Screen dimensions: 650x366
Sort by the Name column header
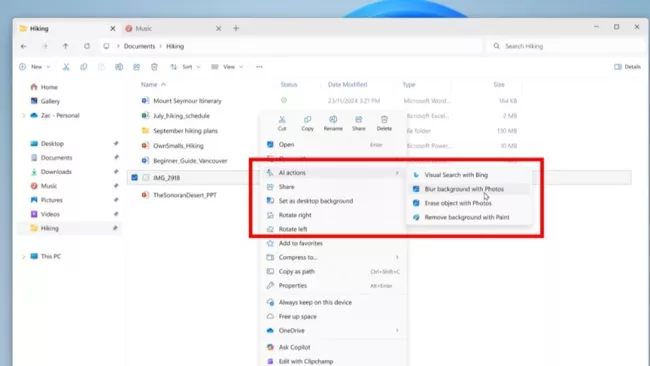coord(149,85)
